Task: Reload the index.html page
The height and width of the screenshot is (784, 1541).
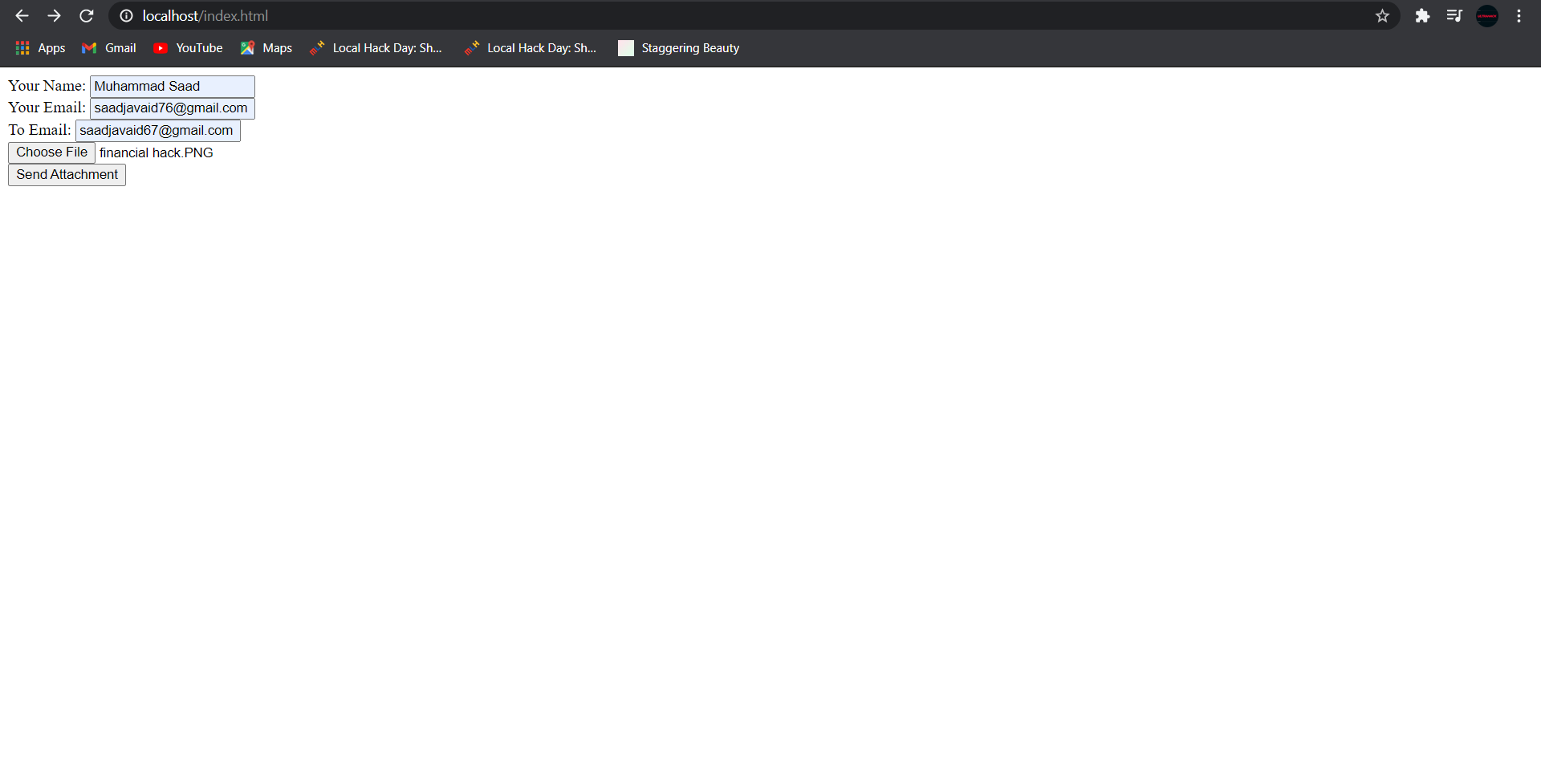Action: [86, 15]
